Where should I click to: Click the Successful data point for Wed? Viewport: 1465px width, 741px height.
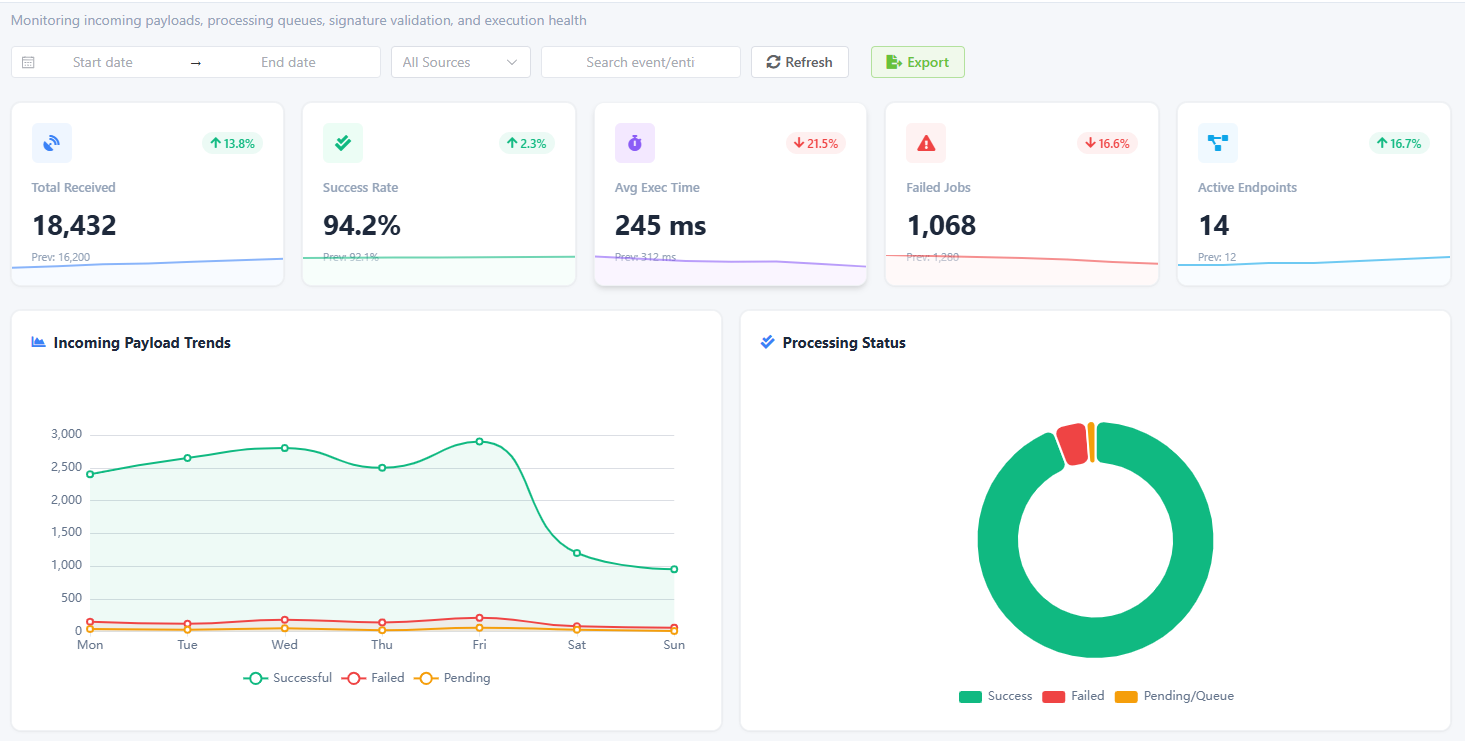point(285,448)
